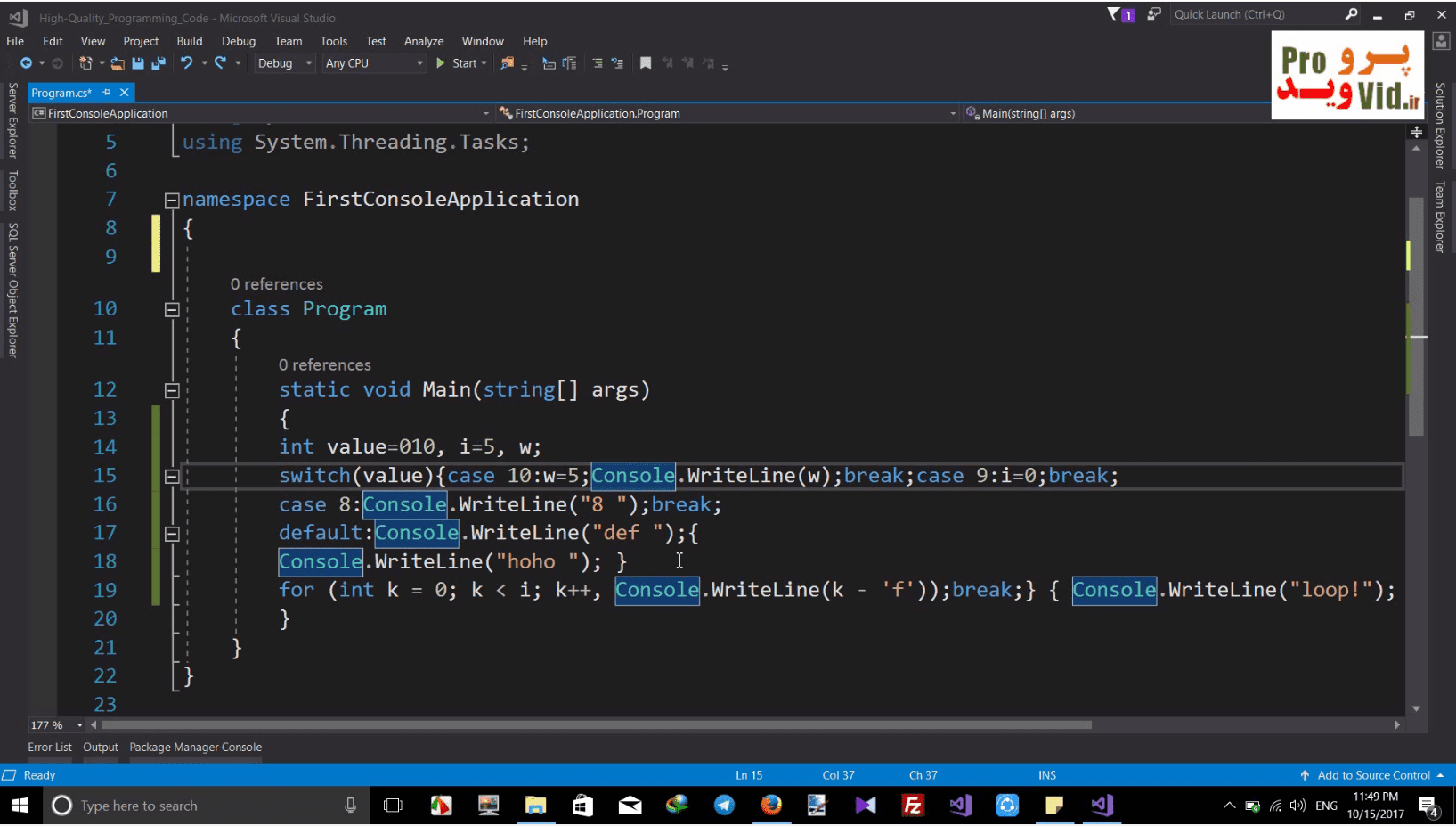Click the notifications flag icon
This screenshot has height=826, width=1456.
(1114, 14)
